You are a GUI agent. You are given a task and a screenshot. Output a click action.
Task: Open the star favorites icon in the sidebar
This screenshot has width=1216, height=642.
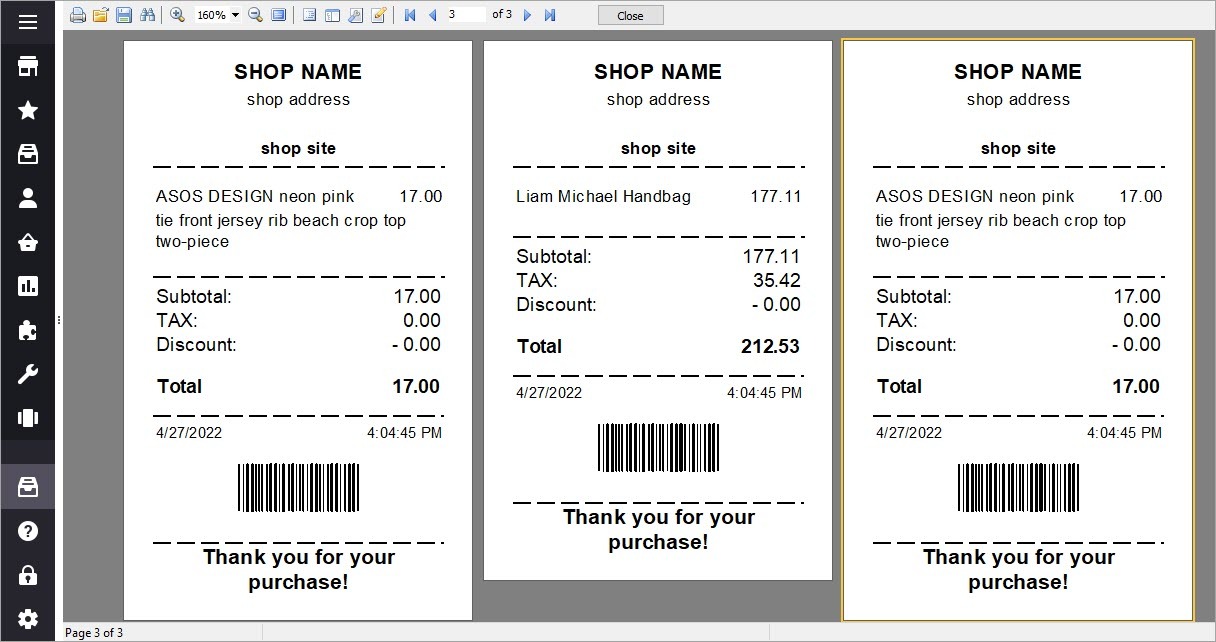(x=28, y=110)
